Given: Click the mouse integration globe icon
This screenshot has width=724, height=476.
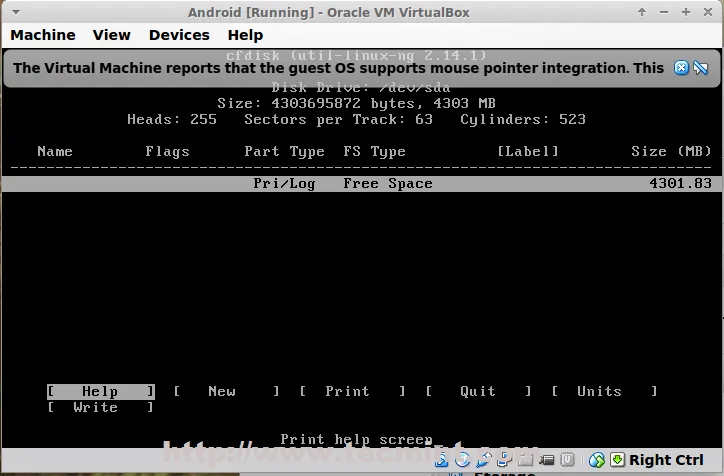Looking at the screenshot, I should click(597, 460).
